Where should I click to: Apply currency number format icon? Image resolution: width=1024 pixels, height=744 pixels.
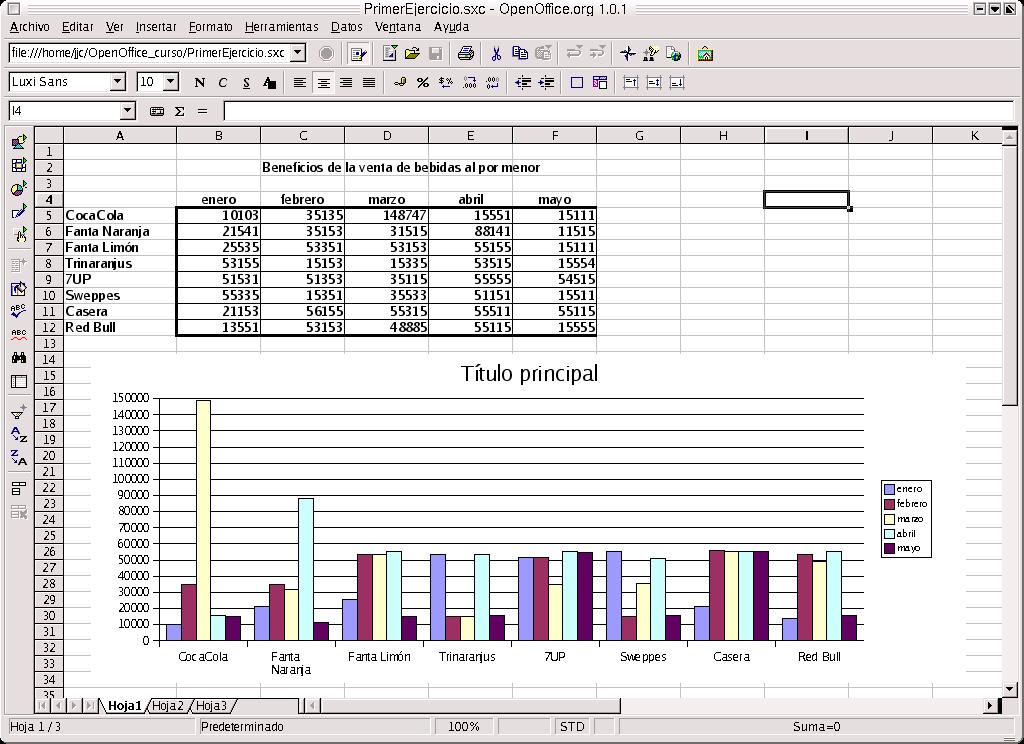tap(400, 82)
